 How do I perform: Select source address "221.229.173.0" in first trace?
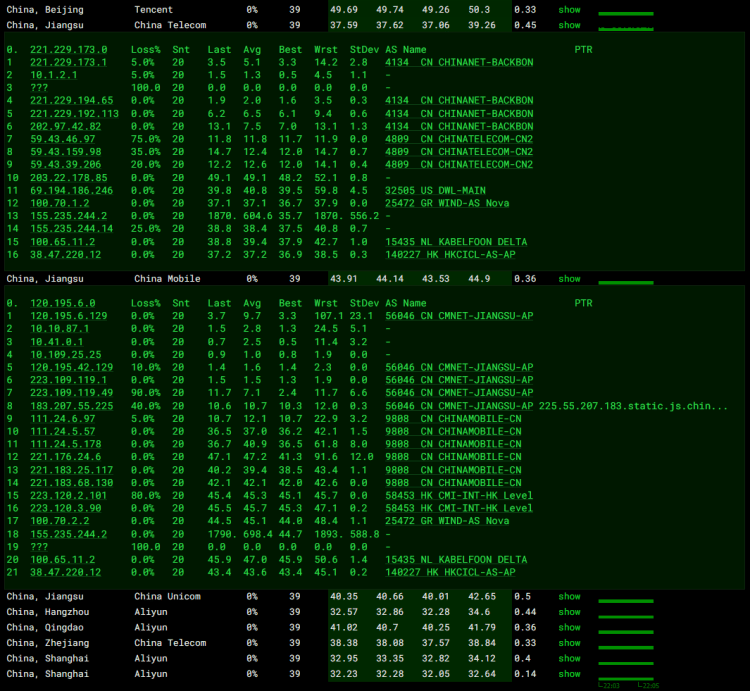[x=68, y=50]
